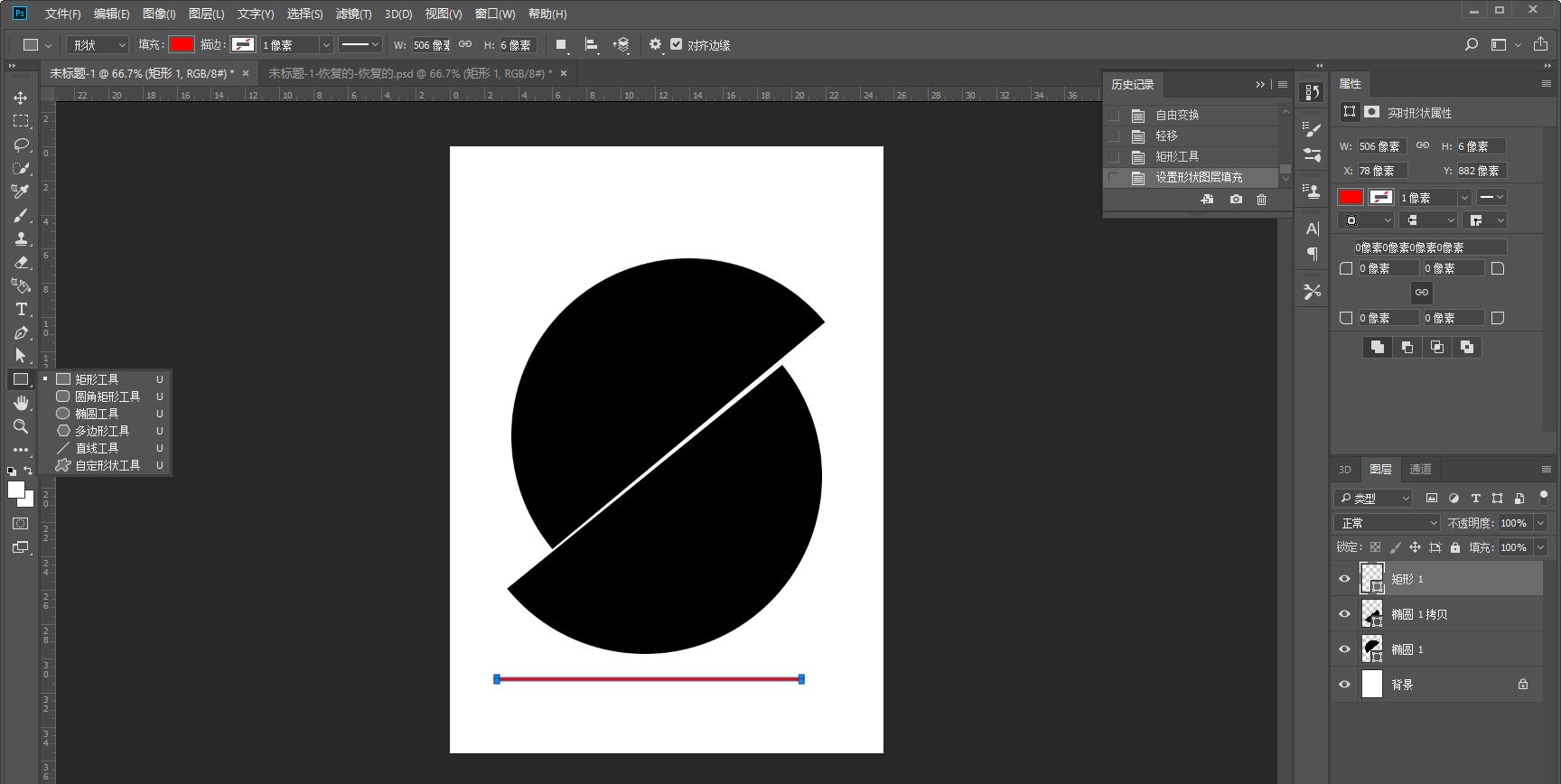Select the Hand tool

point(20,403)
